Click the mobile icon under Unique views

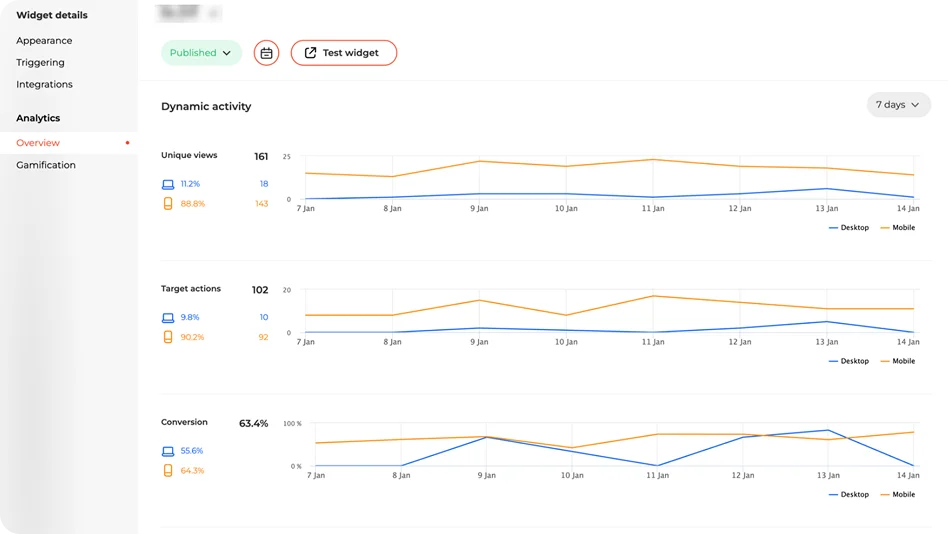168,203
